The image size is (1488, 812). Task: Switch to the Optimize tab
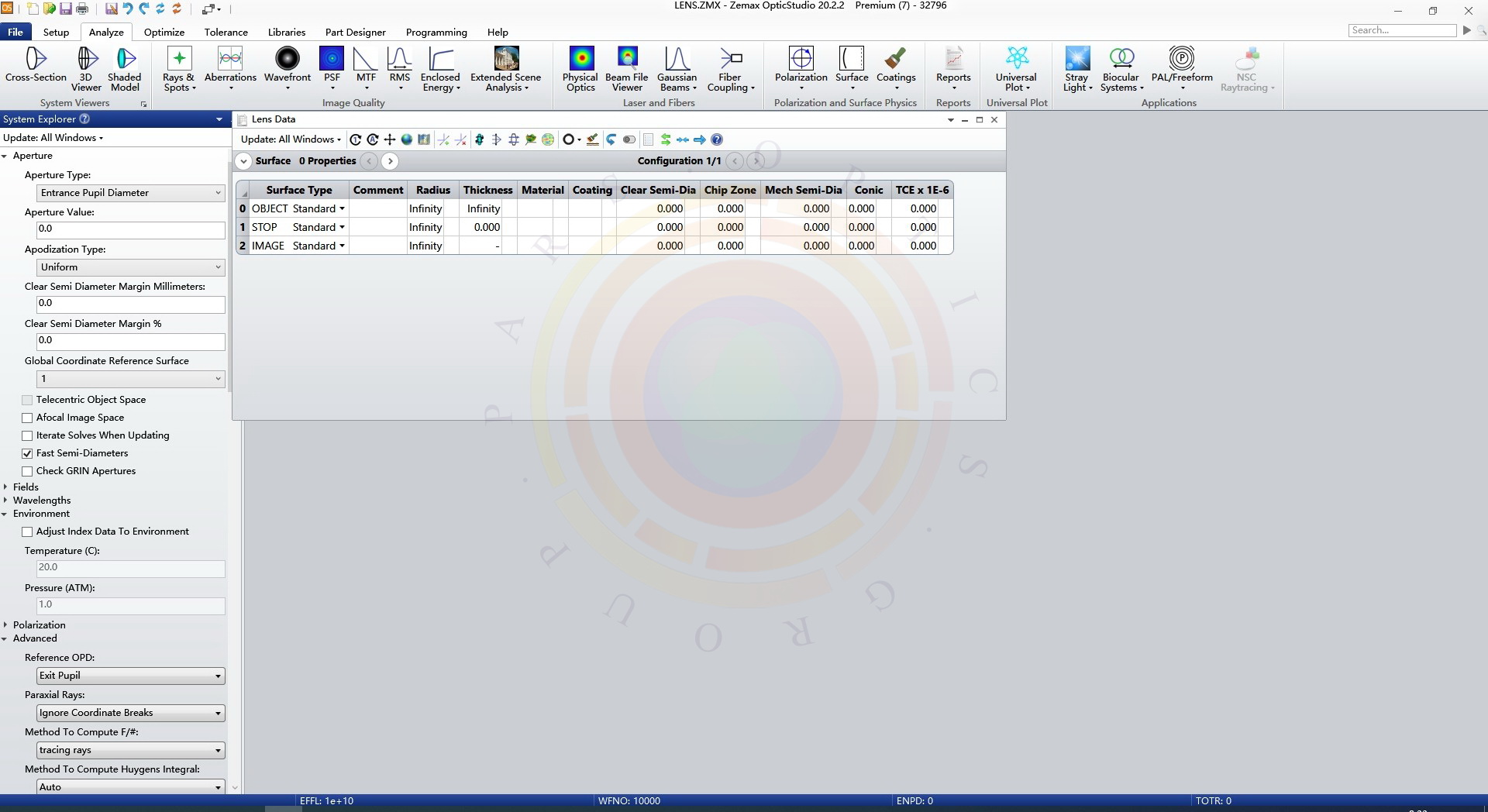(x=164, y=32)
